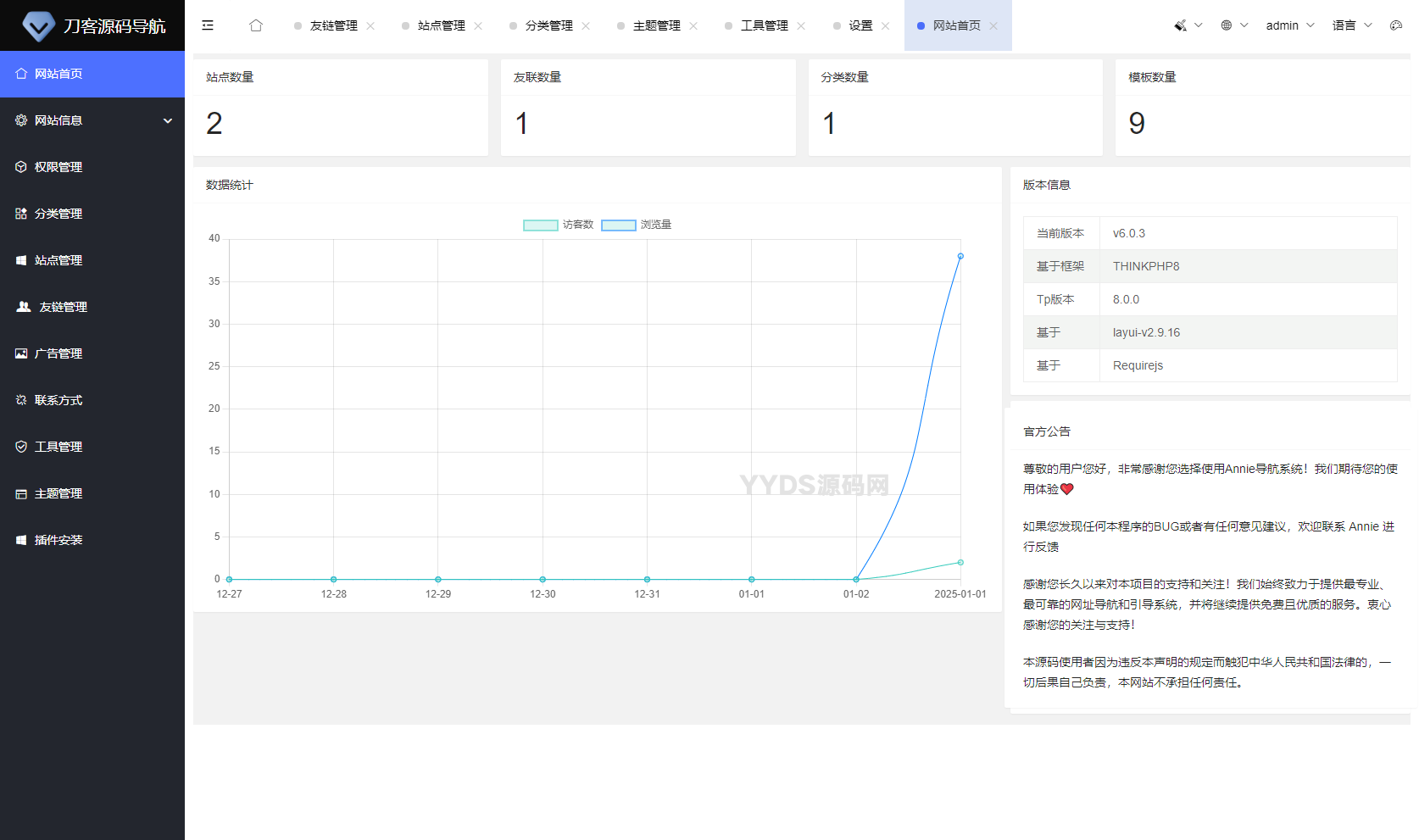
Task: Open the palette theme icon at top right
Action: 1395,25
